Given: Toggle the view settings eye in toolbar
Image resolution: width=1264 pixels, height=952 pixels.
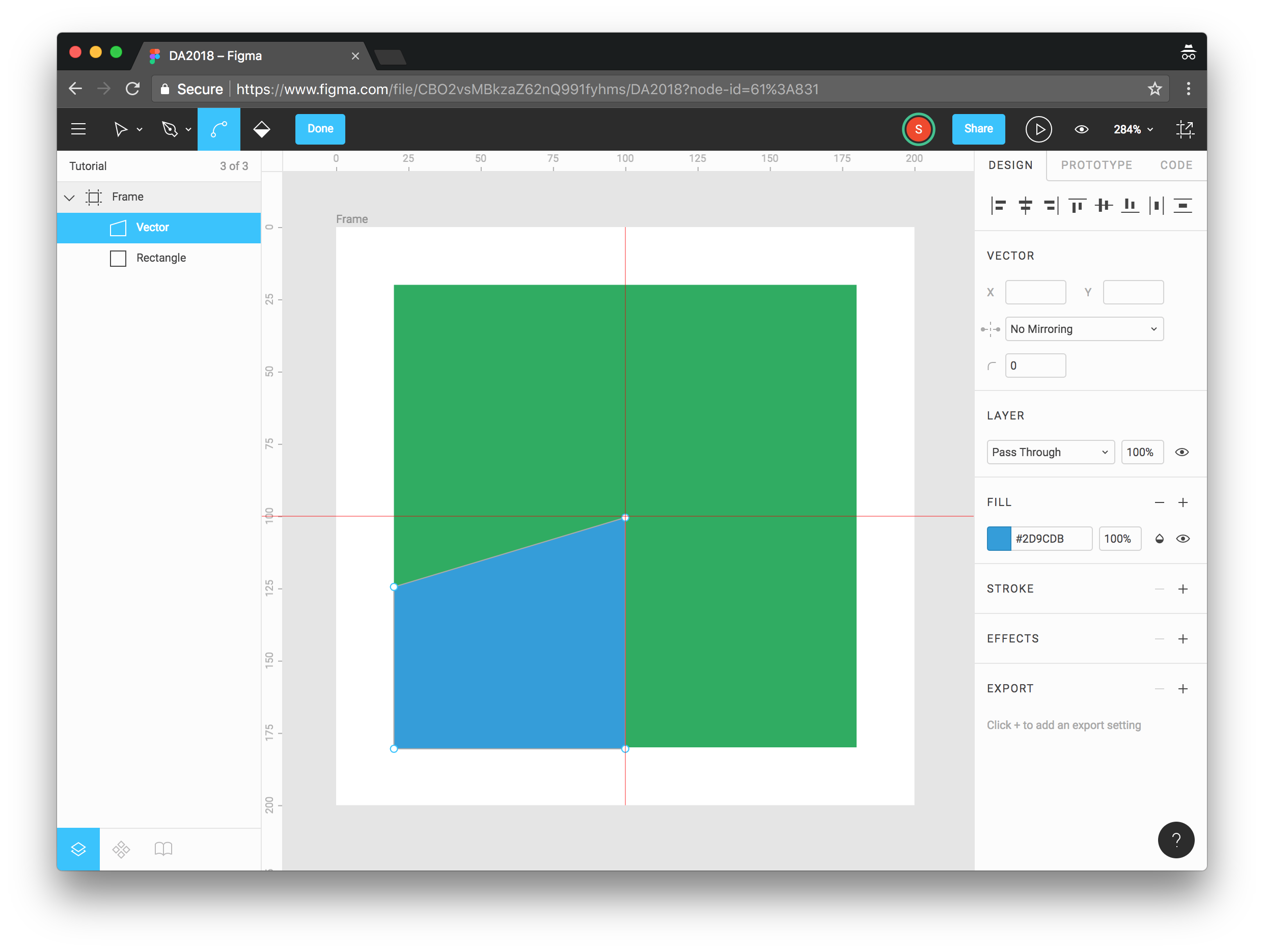Looking at the screenshot, I should [1081, 129].
